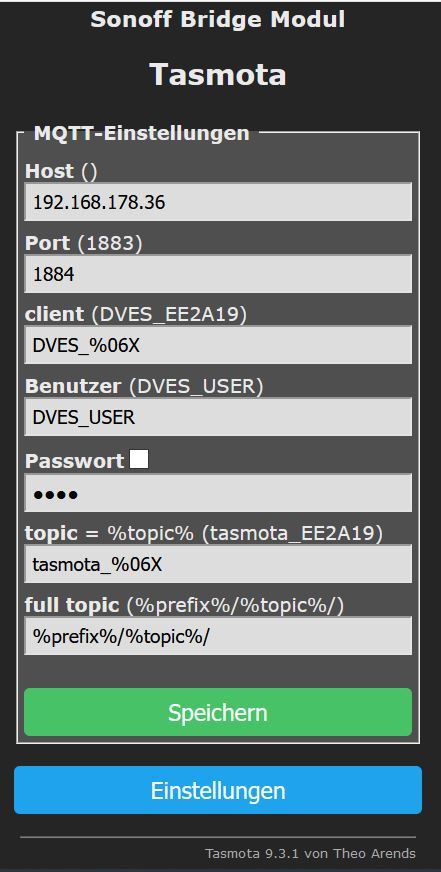The height and width of the screenshot is (872, 441).
Task: Focus the Port field containing 1884
Action: coord(218,274)
